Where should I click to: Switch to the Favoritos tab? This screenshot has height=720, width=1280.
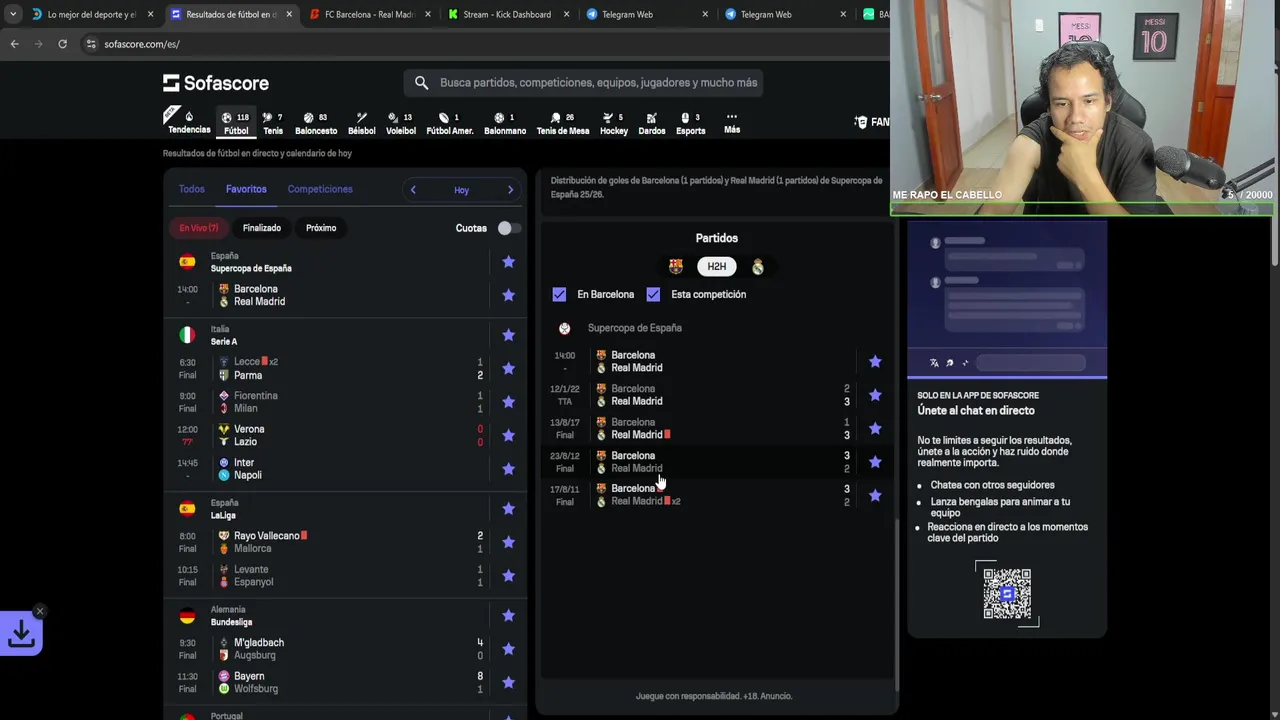[x=246, y=189]
